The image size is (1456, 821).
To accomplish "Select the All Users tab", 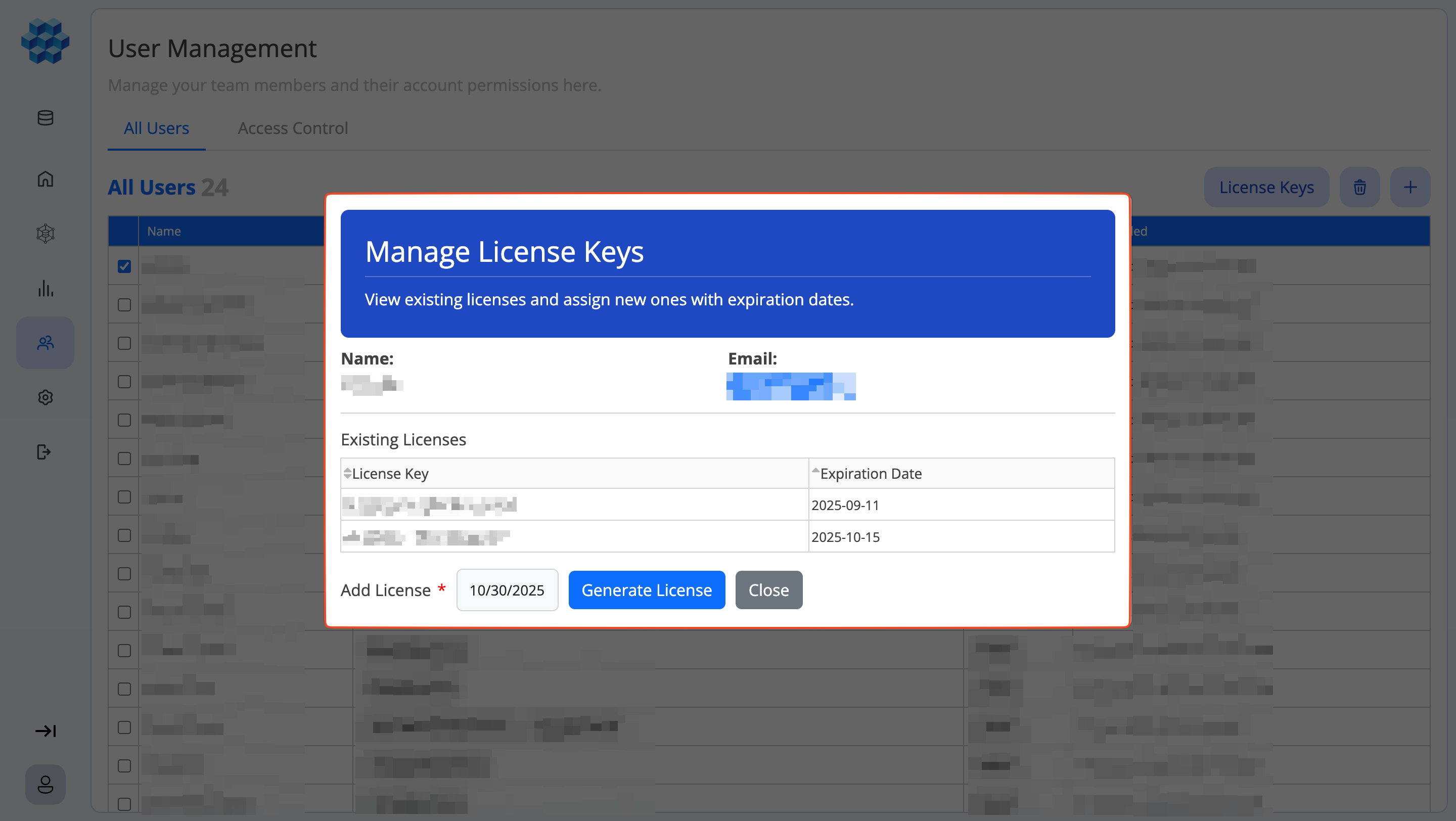I will (156, 128).
